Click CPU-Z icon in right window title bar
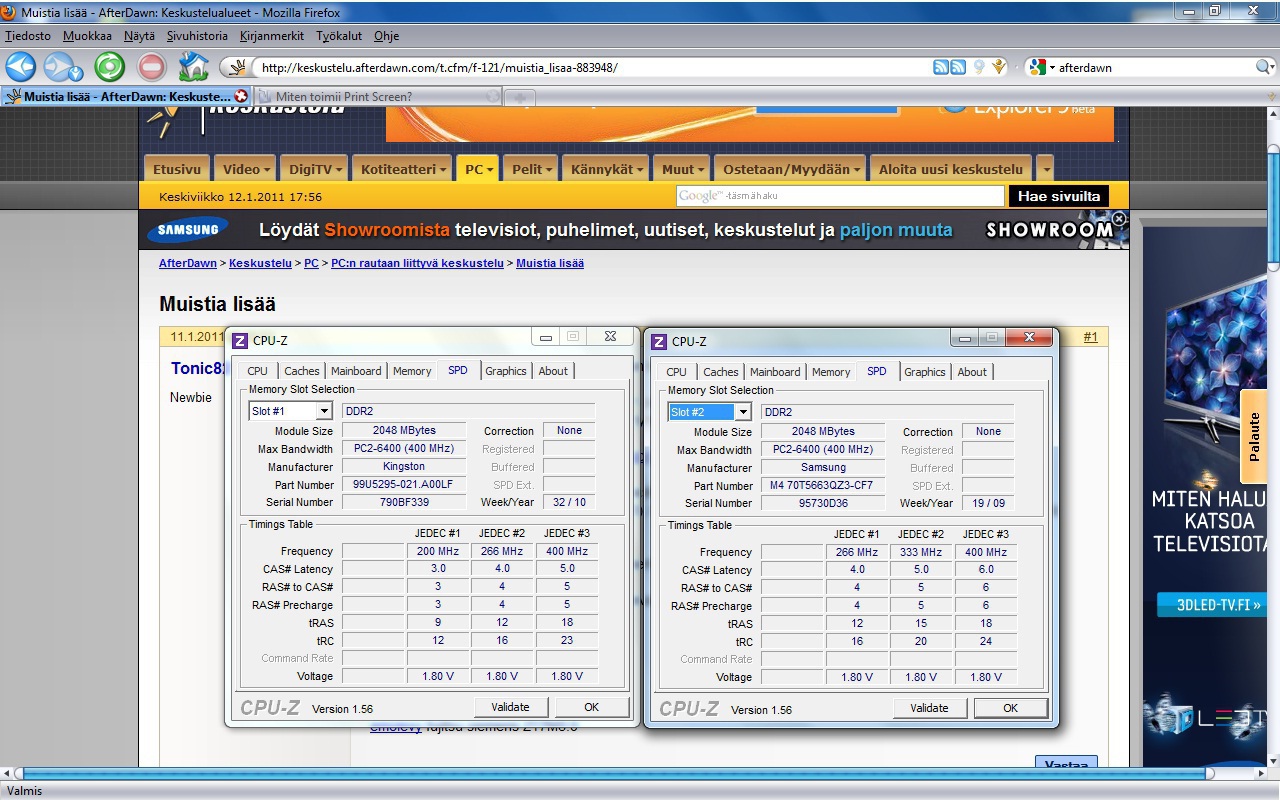 pyautogui.click(x=659, y=342)
